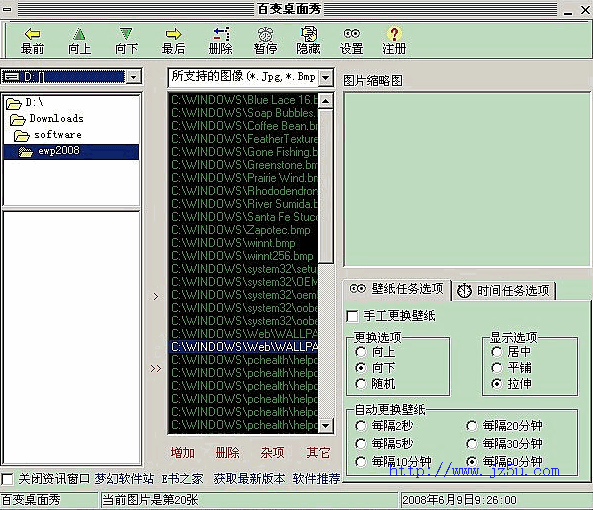Toggle 手工更换壁纸 checkbox

pos(352,316)
